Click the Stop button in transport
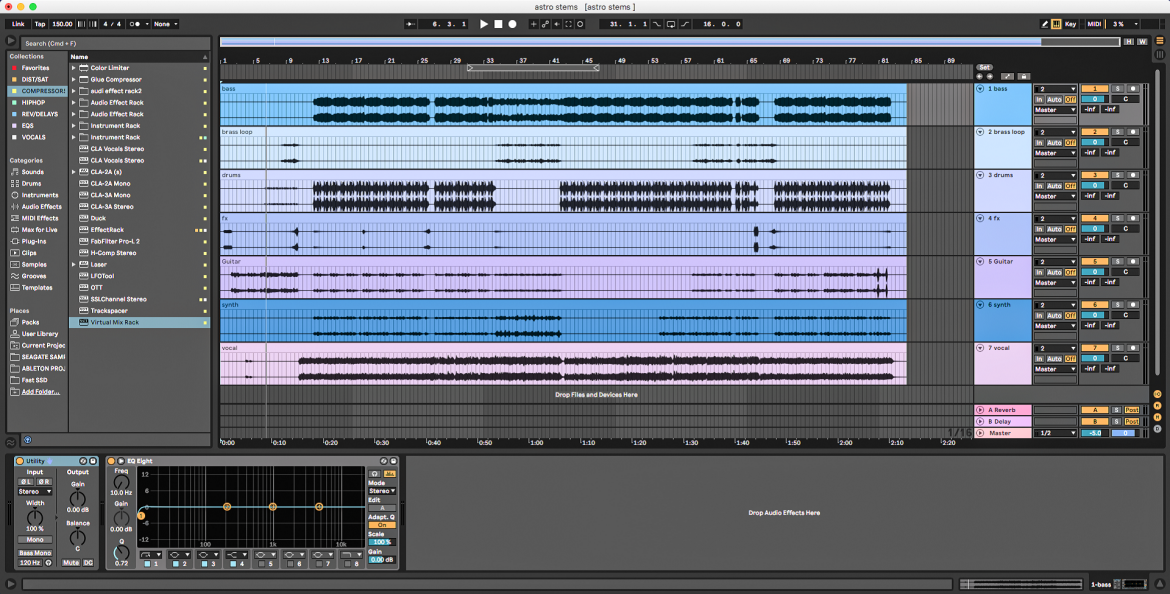 tap(498, 24)
